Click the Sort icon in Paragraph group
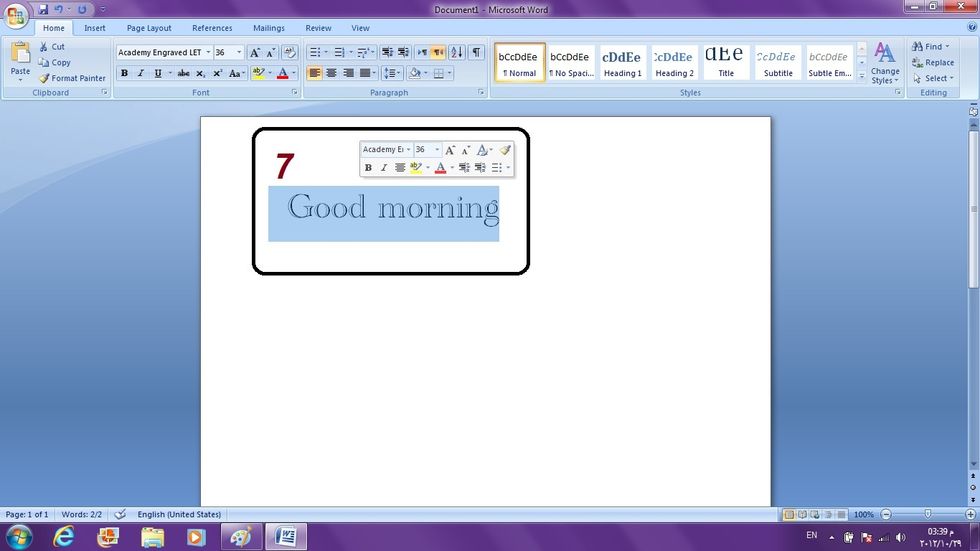Image resolution: width=980 pixels, height=551 pixels. tap(457, 52)
